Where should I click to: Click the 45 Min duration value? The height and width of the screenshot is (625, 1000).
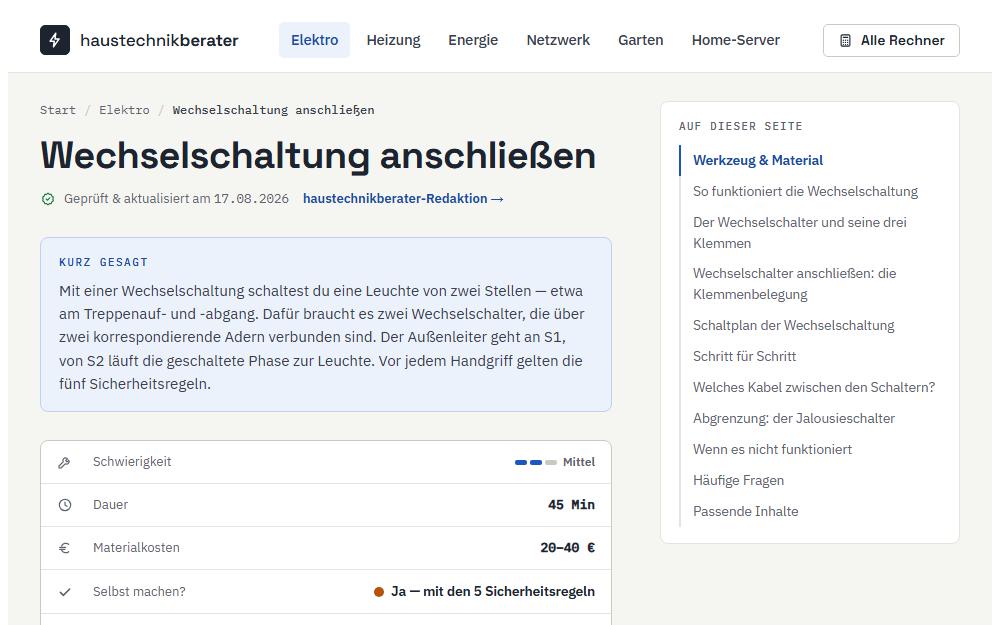click(571, 504)
